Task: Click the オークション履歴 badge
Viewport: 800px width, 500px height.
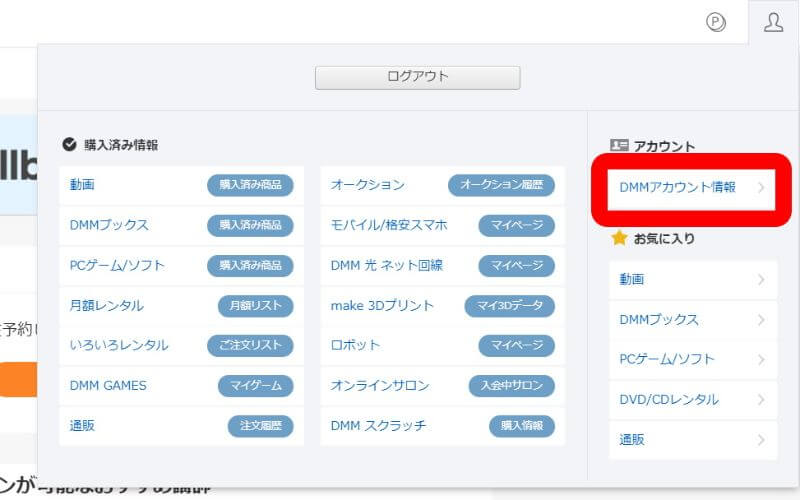Action: [501, 185]
